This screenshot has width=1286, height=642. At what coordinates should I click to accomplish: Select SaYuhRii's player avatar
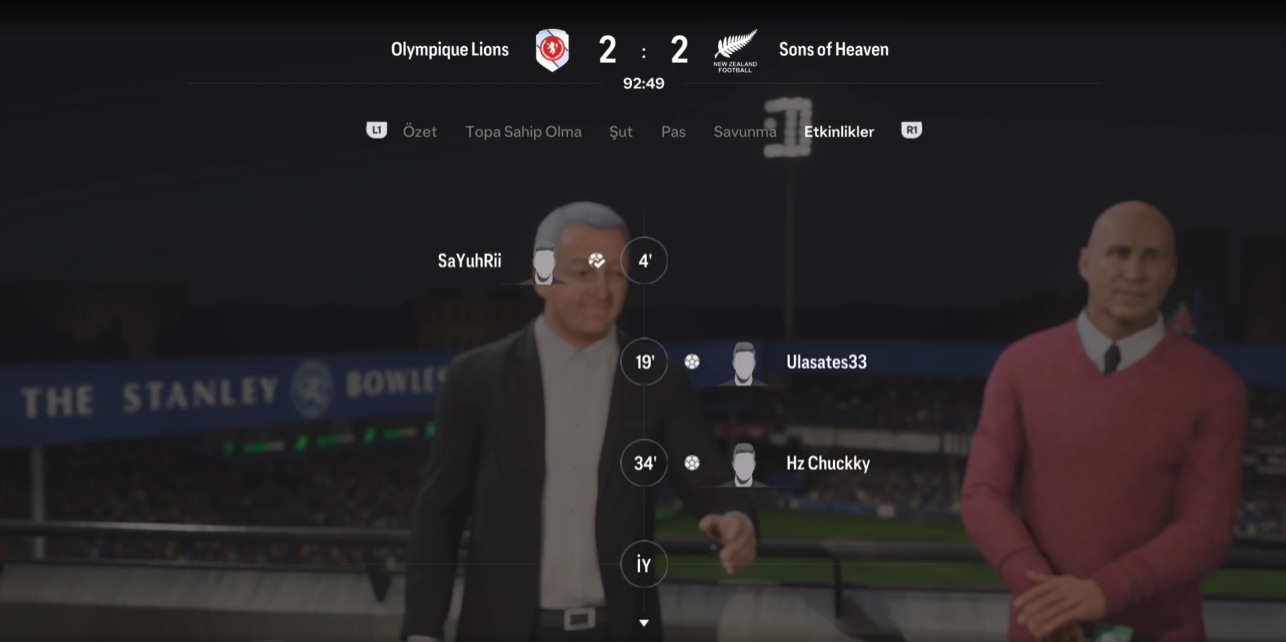(544, 263)
